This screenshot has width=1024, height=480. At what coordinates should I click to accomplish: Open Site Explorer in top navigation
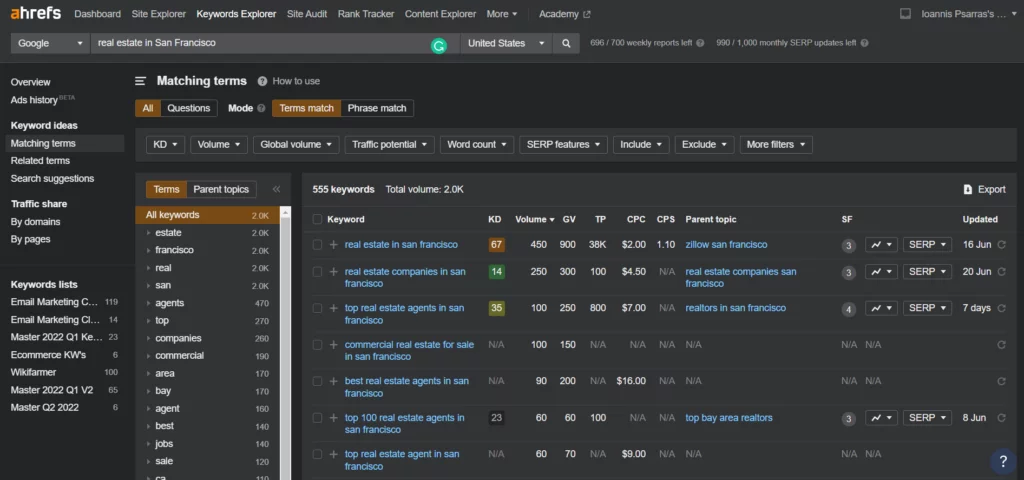[x=159, y=14]
